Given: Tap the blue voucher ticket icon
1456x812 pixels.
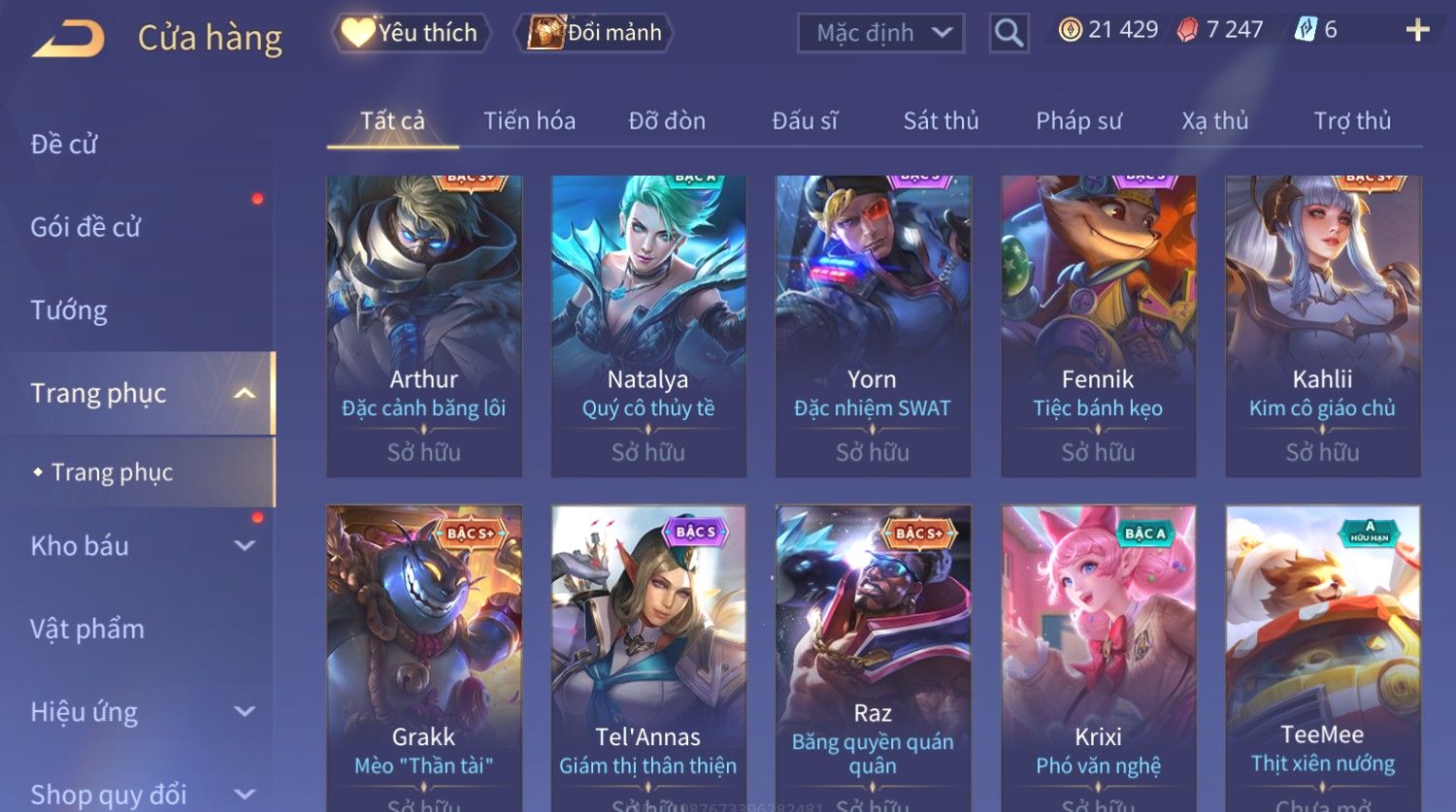Looking at the screenshot, I should pyautogui.click(x=1306, y=30).
